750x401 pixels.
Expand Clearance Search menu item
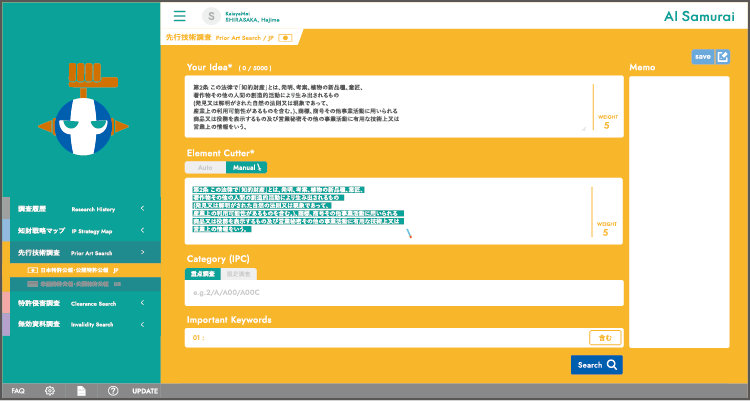(x=80, y=303)
